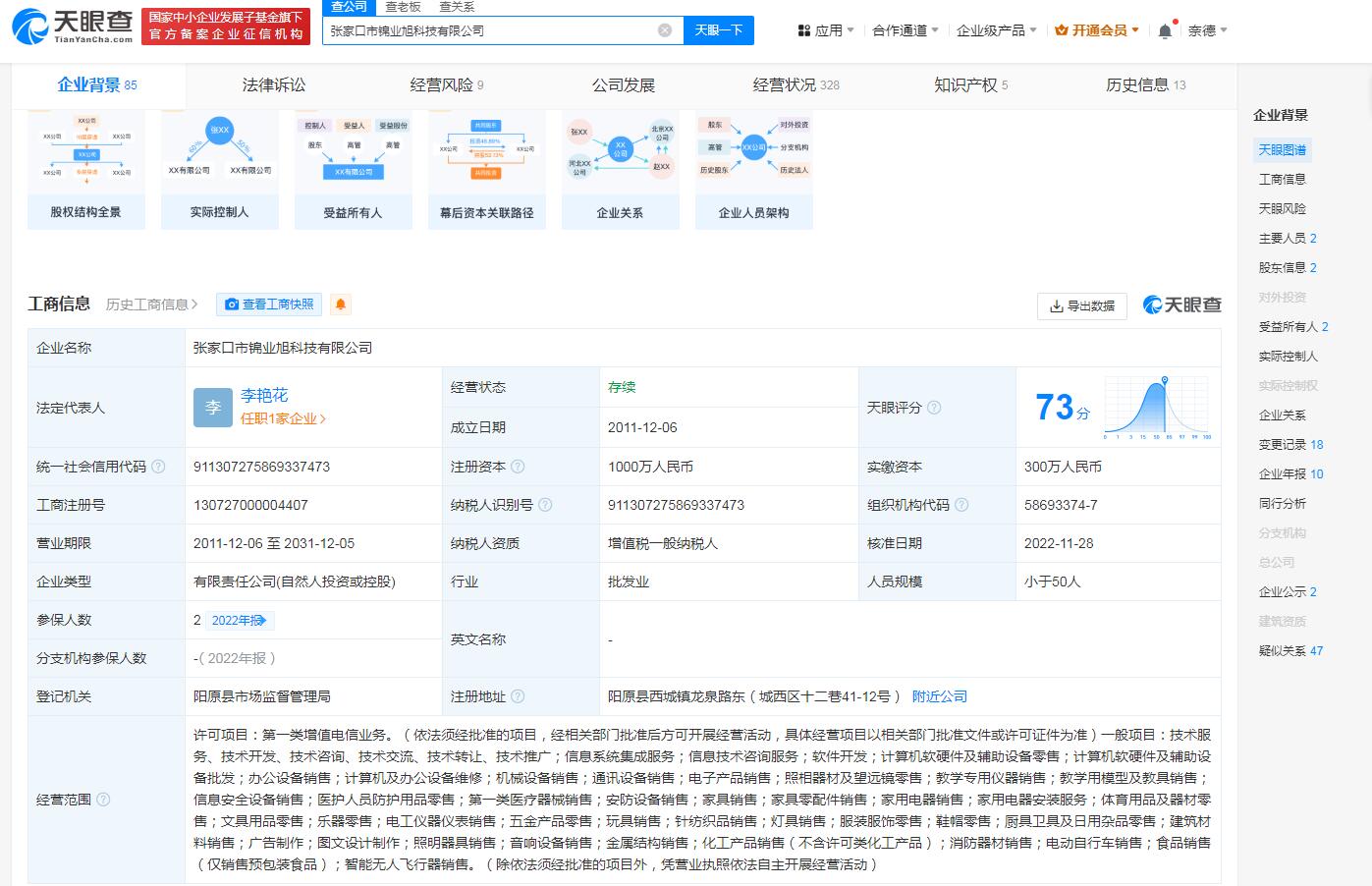Jump to 天眼风险 in sidebar
The width and height of the screenshot is (1372, 886).
click(x=1283, y=209)
